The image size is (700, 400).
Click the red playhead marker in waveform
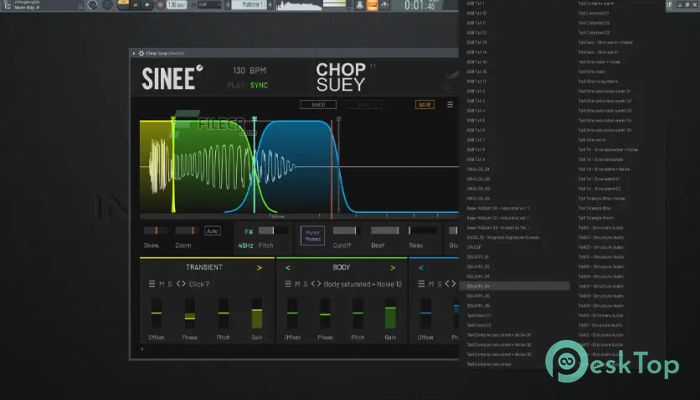click(332, 169)
